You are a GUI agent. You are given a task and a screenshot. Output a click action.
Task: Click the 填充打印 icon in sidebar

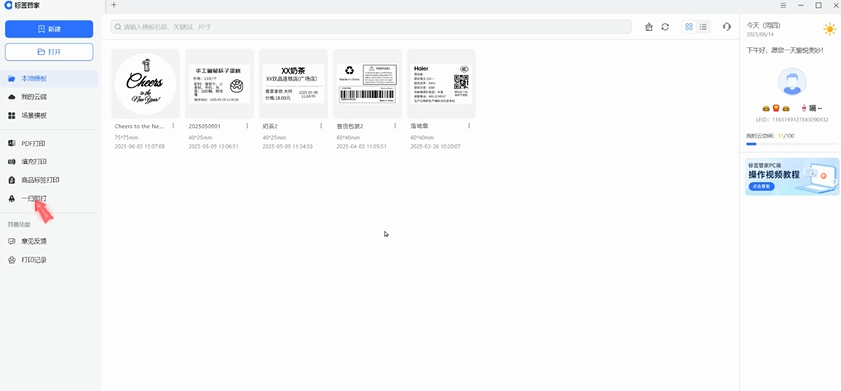(12, 162)
